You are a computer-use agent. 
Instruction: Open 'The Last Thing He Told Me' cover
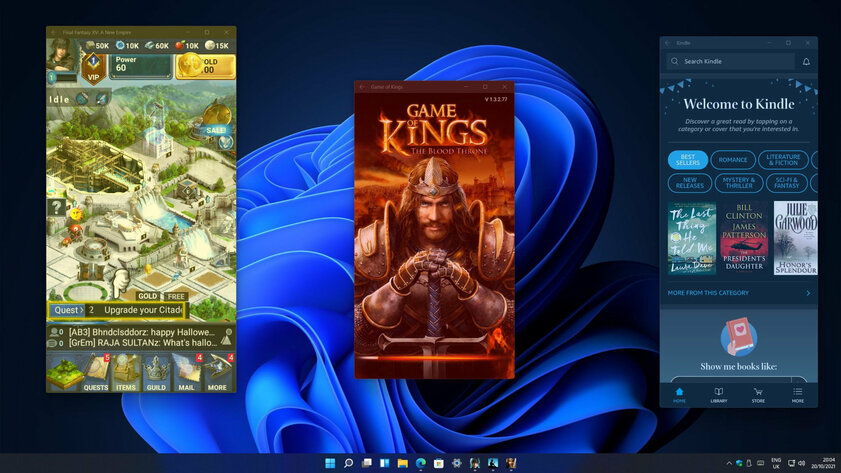click(692, 239)
